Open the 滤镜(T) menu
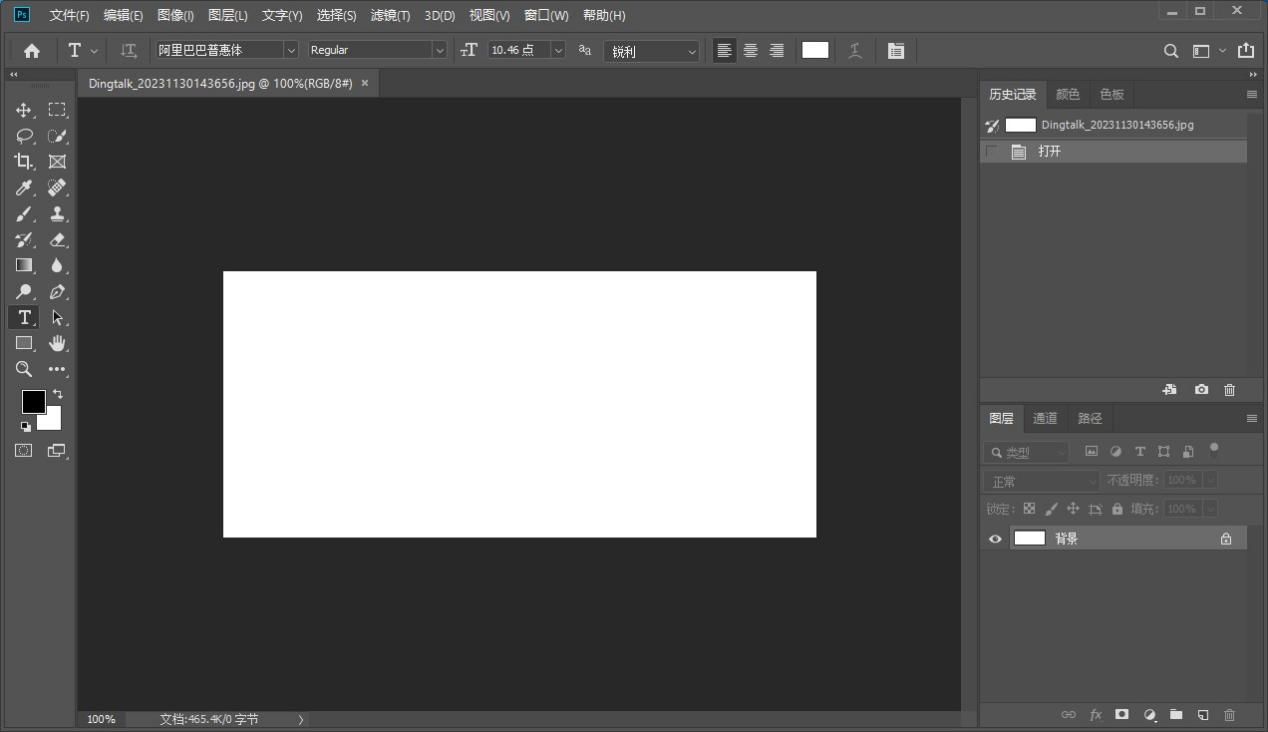 [x=390, y=15]
